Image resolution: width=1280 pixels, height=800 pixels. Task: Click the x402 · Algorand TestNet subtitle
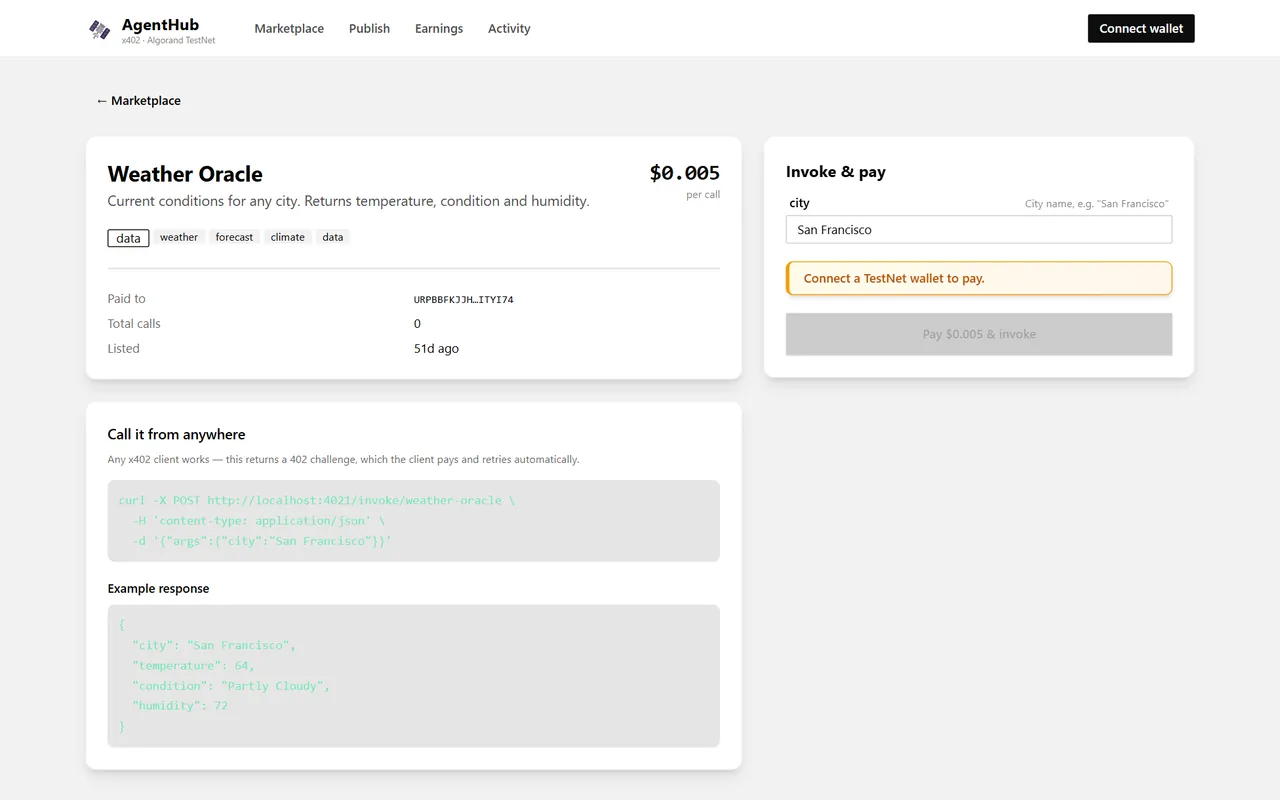(x=168, y=41)
